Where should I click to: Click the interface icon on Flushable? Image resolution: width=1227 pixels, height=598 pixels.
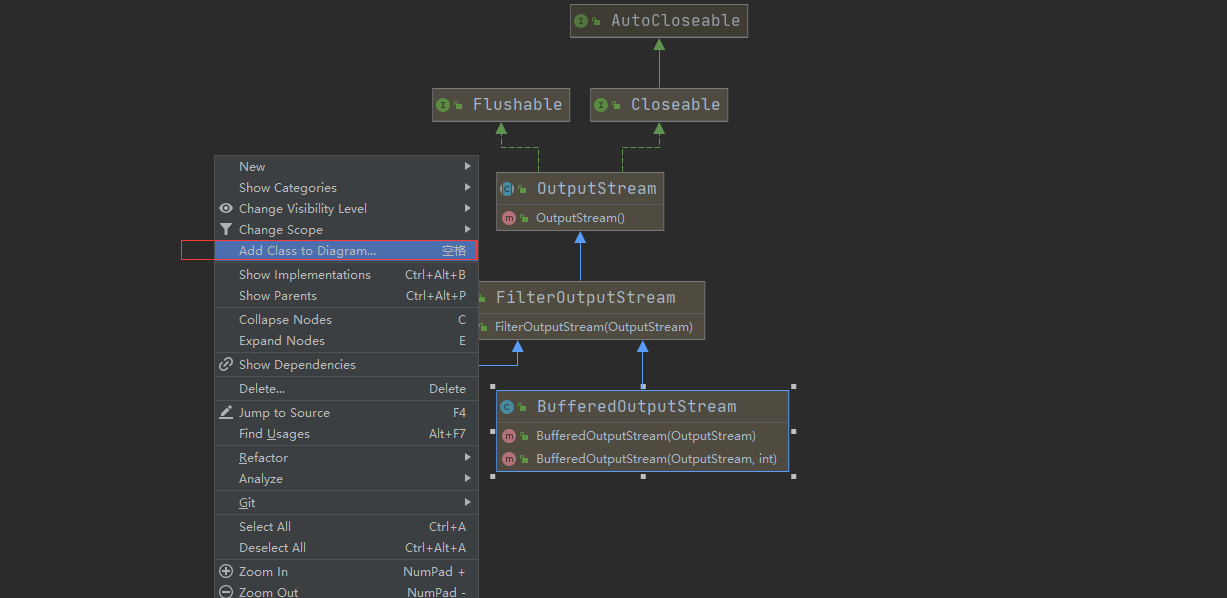click(x=443, y=105)
